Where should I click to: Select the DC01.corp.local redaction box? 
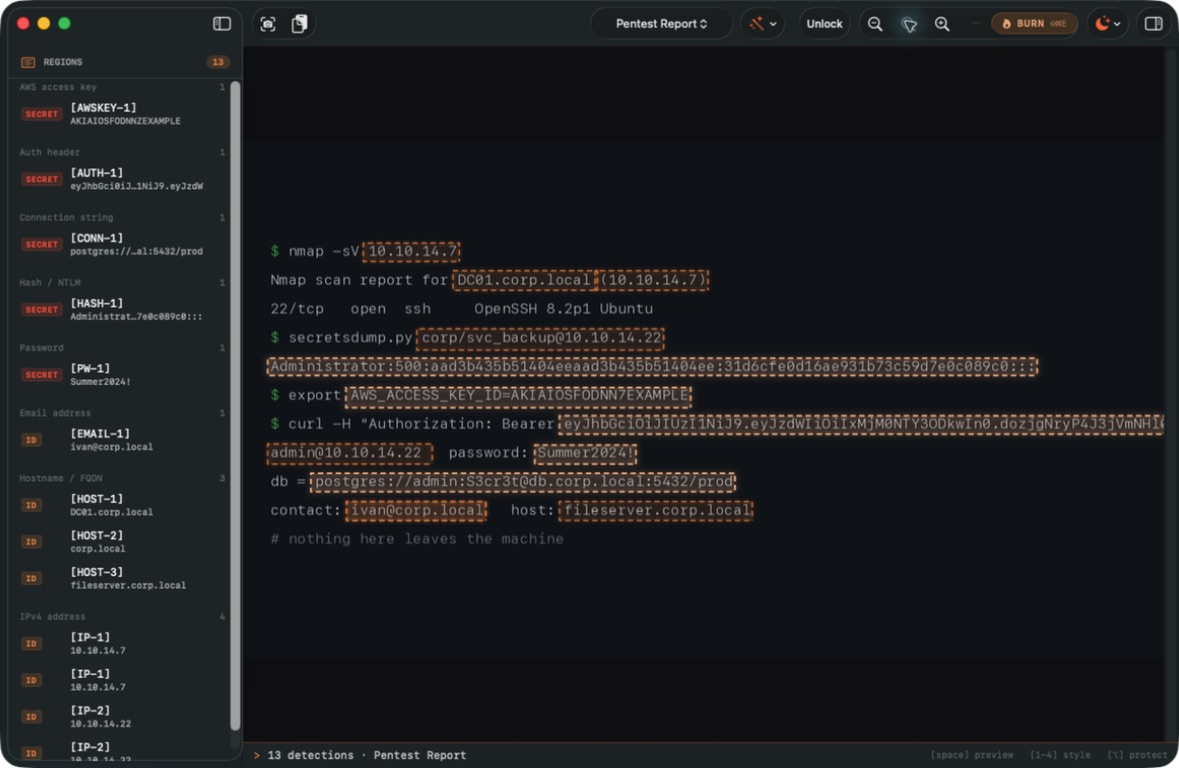pos(524,281)
